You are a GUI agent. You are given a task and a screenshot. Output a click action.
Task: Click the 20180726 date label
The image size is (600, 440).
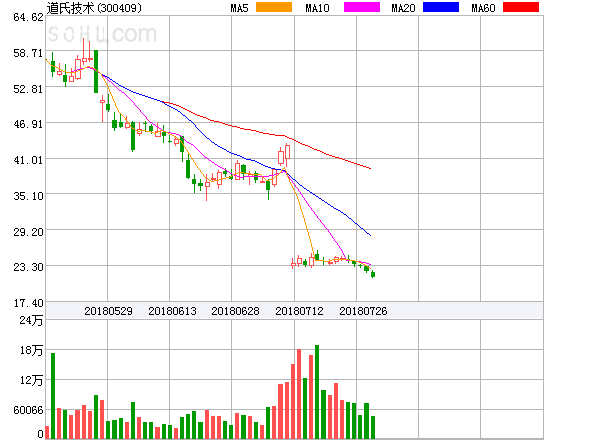[x=363, y=311]
